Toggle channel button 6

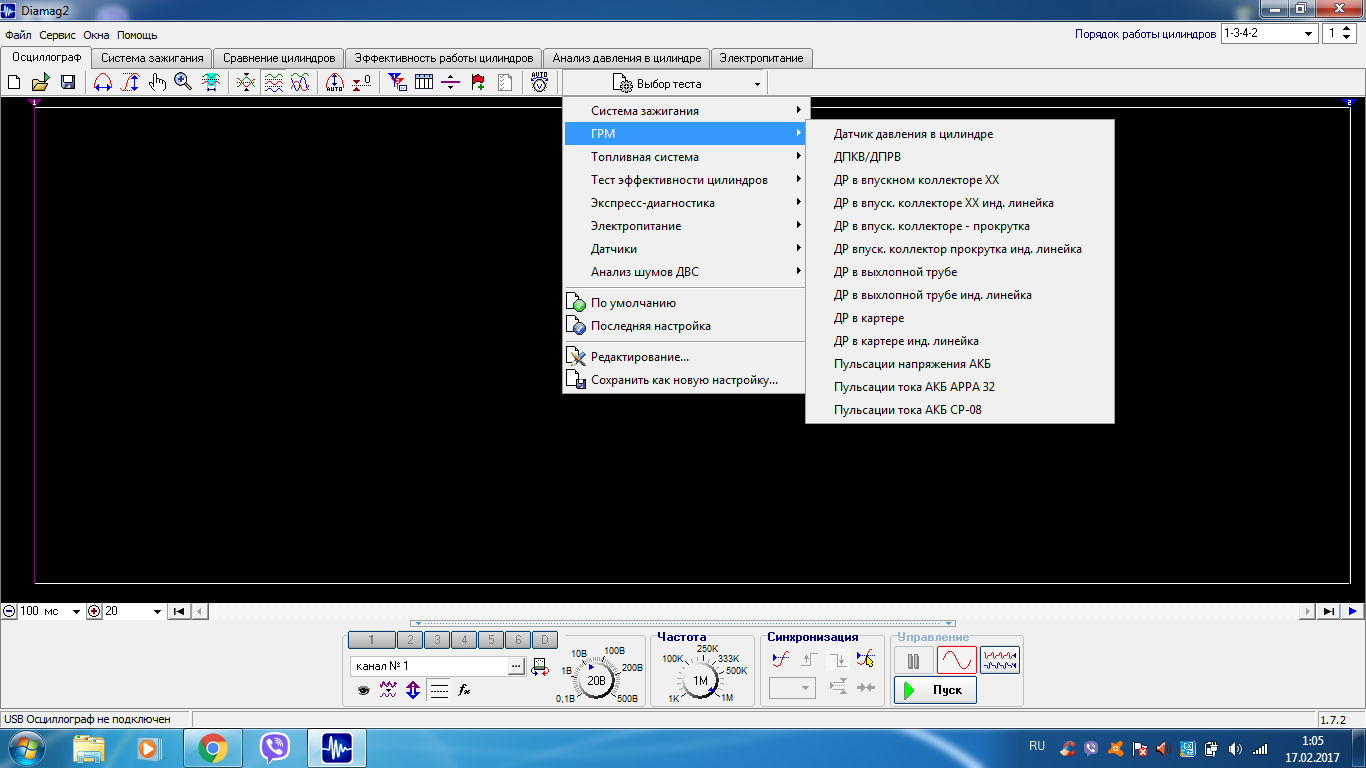click(x=517, y=640)
